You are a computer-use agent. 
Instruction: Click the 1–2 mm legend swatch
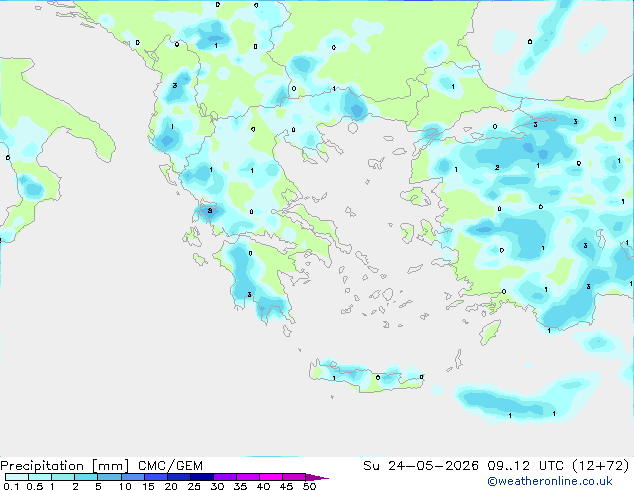click(63, 477)
